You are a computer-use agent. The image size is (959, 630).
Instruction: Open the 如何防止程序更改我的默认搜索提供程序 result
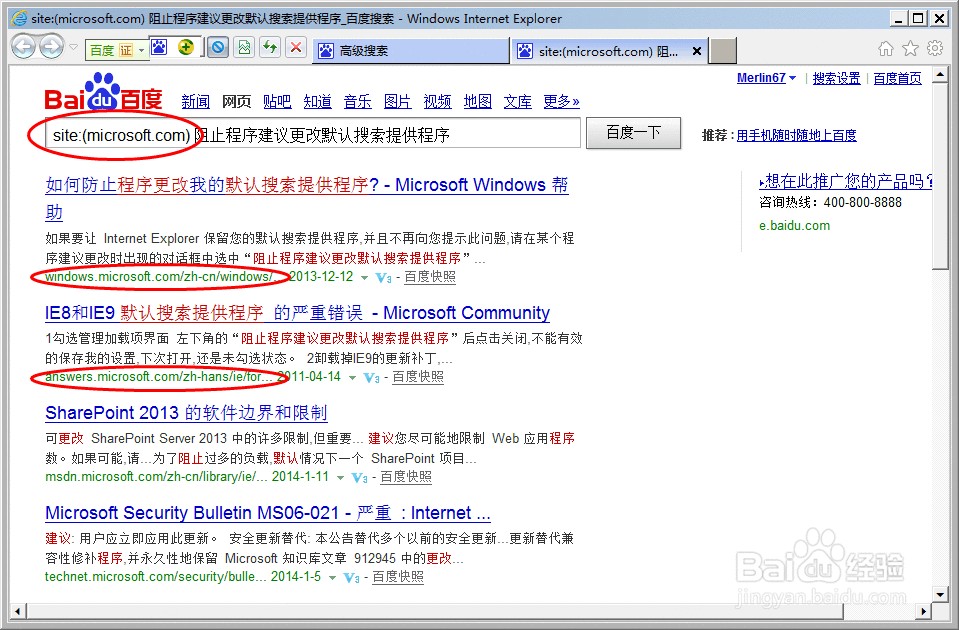click(306, 198)
